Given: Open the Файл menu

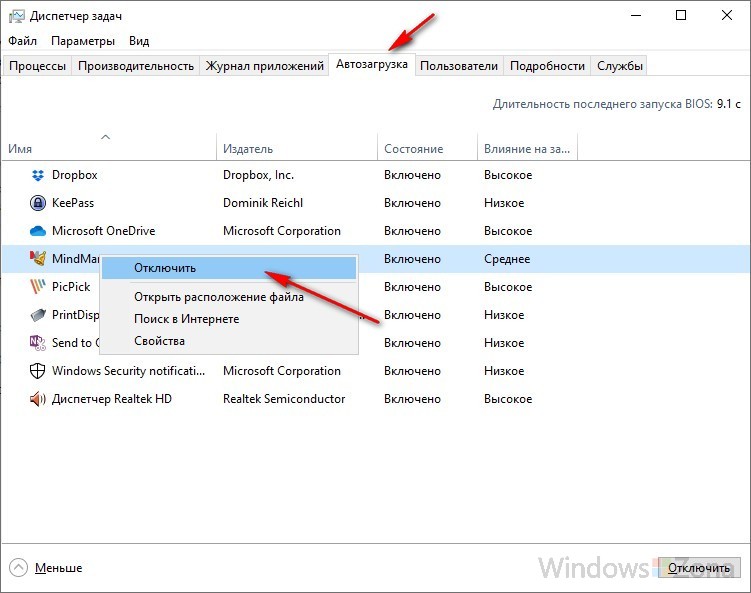Looking at the screenshot, I should (x=23, y=41).
